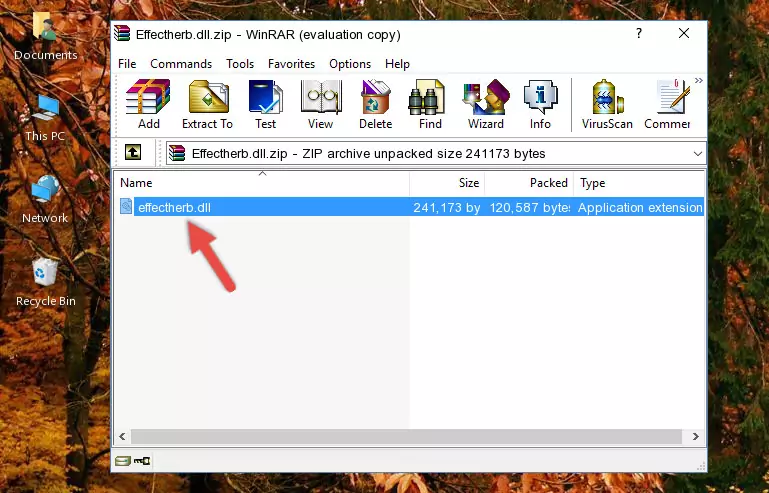This screenshot has width=769, height=493.
Task: Click the title bar help question mark
Action: [639, 33]
